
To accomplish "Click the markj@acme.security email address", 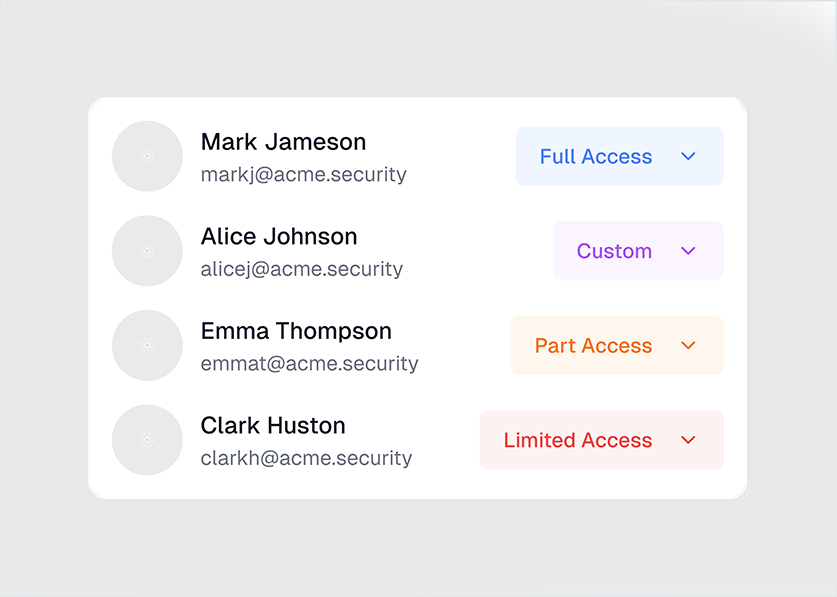I will pos(304,175).
